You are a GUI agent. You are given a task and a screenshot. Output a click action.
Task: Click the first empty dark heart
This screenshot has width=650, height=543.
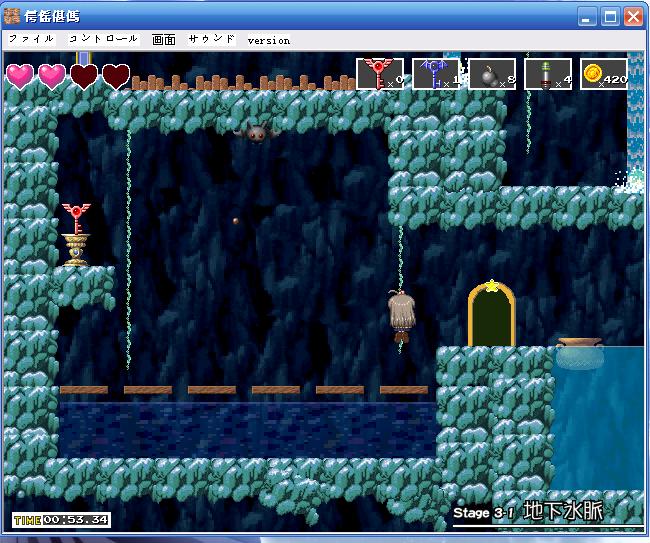click(84, 76)
